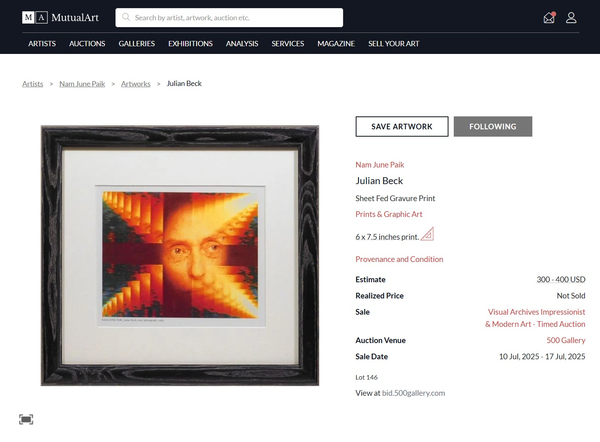Open the Artists menu
This screenshot has height=442, width=600.
(x=42, y=44)
